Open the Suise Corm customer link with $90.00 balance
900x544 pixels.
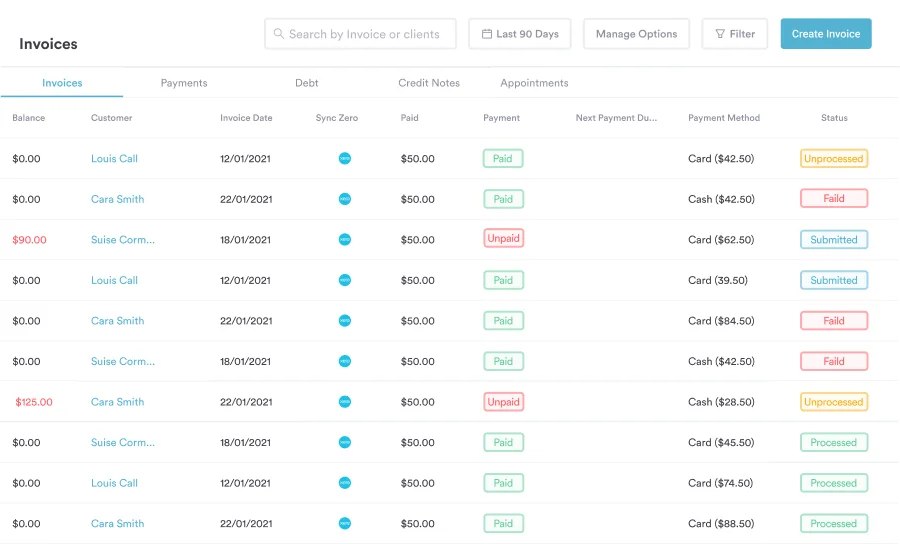[x=123, y=240]
